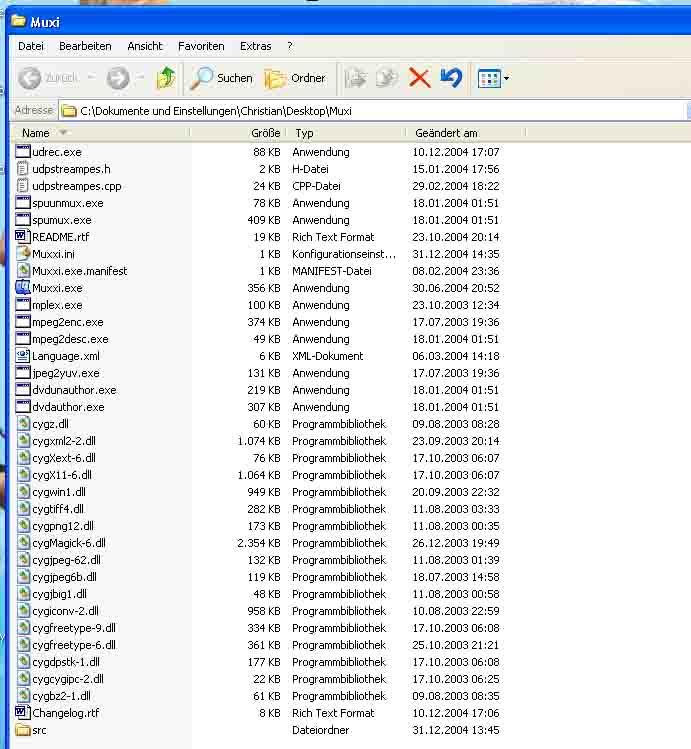Select file name mpeg2enc.exe

click(68, 322)
